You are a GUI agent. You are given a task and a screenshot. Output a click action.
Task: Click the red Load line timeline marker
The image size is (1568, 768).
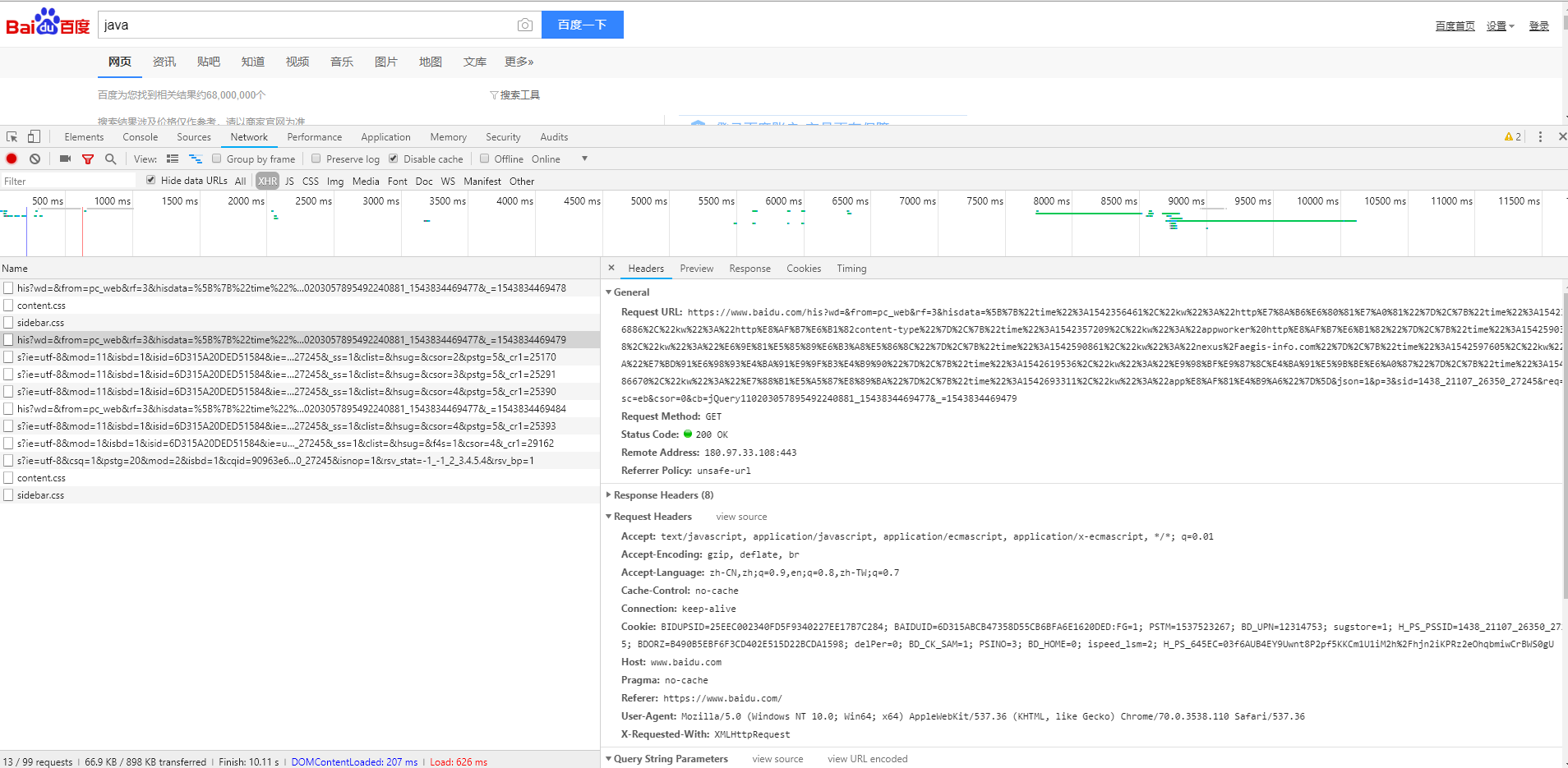pos(82,232)
